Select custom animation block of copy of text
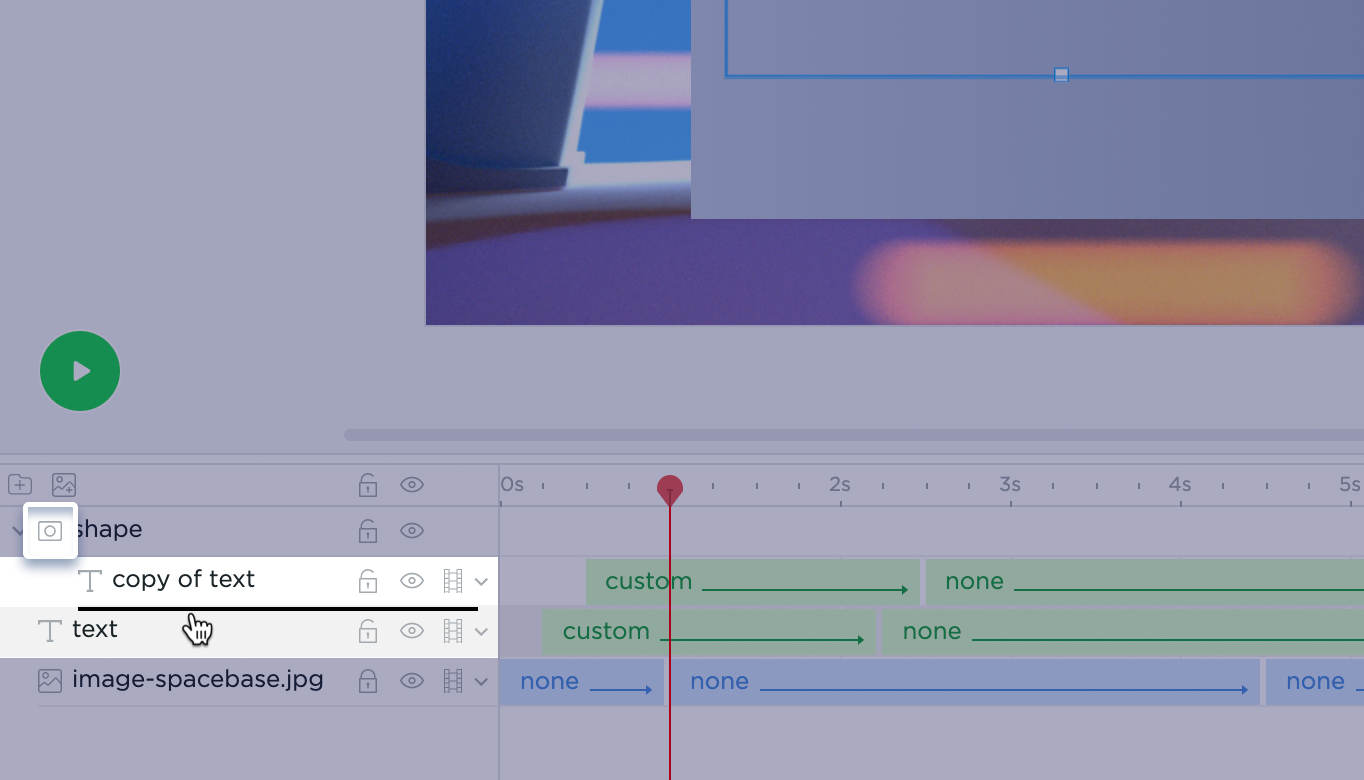 (x=753, y=582)
